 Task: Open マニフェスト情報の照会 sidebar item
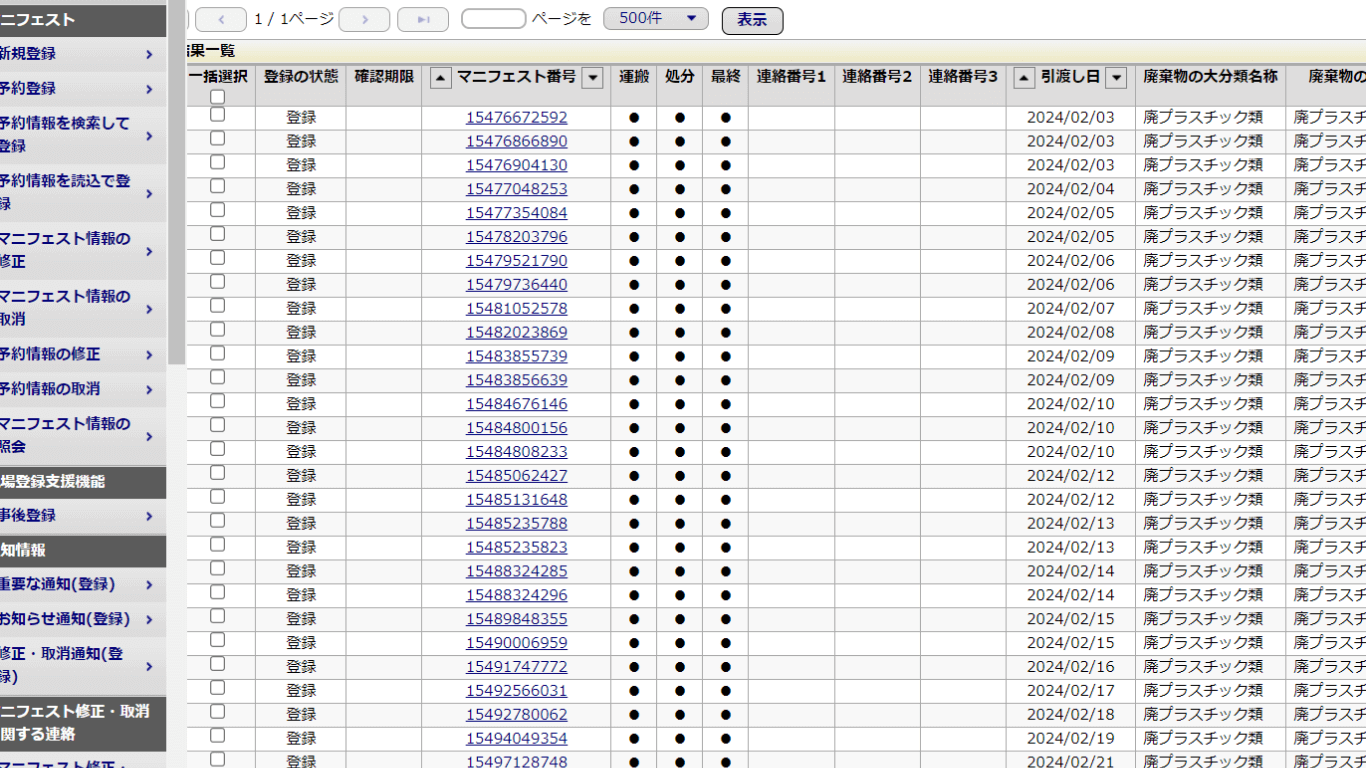tap(82, 435)
